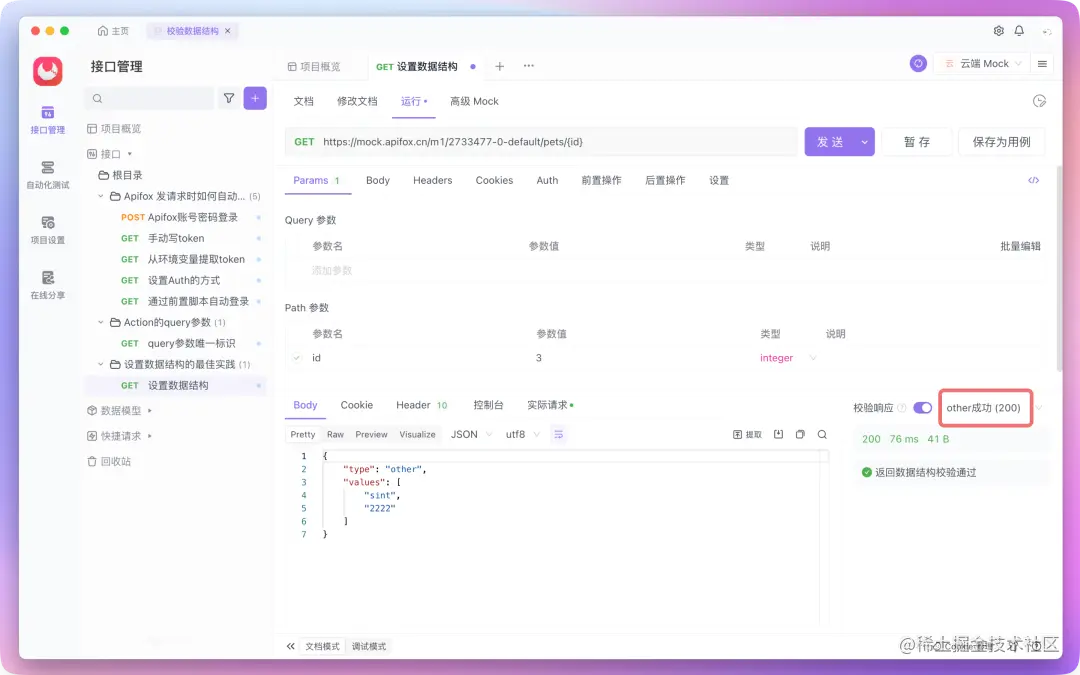Click the 发送 send button
The image size is (1080, 675).
click(831, 141)
